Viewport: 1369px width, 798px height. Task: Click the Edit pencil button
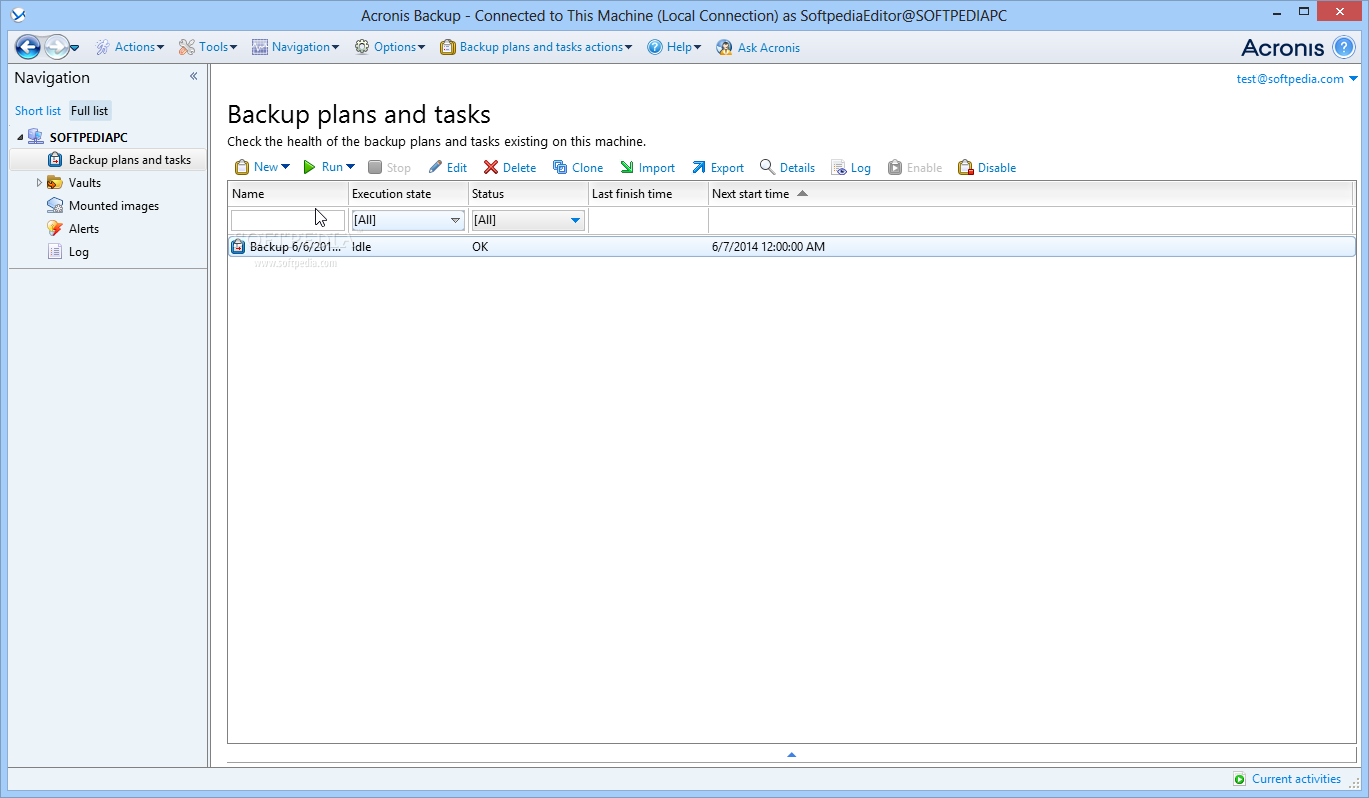(x=447, y=168)
